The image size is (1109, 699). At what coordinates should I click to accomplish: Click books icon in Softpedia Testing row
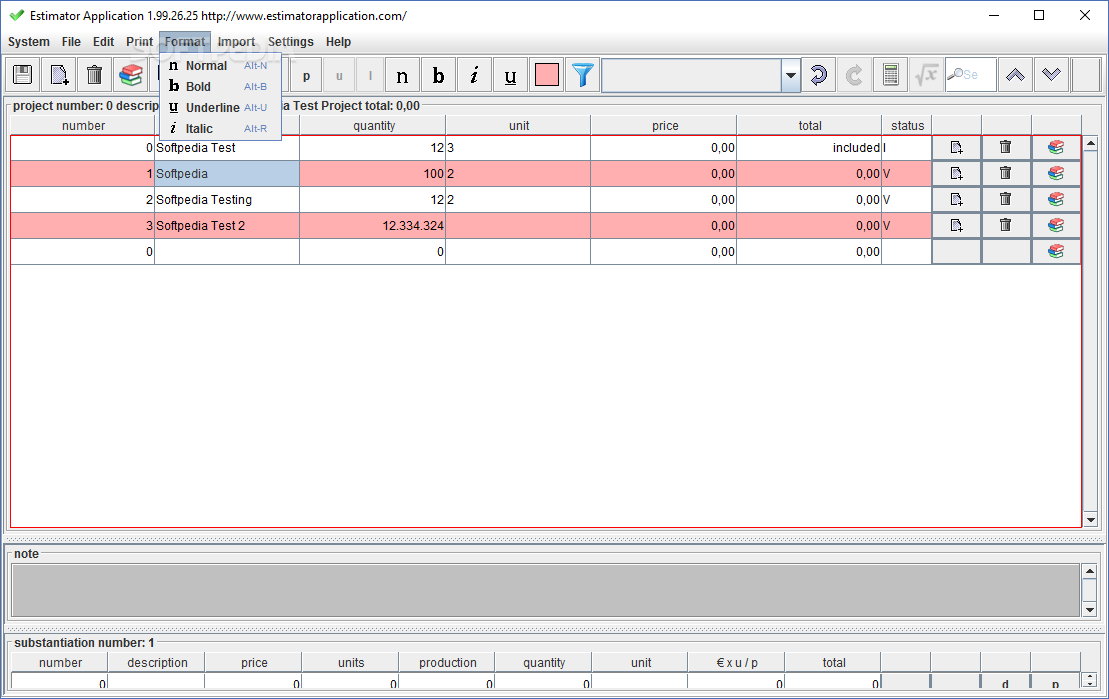[x=1056, y=200]
